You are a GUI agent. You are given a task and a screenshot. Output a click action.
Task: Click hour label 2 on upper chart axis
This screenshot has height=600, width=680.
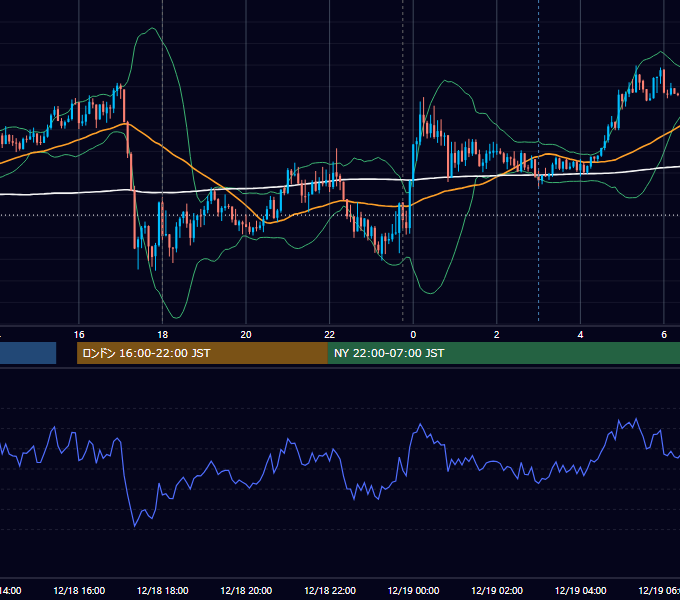[497, 335]
